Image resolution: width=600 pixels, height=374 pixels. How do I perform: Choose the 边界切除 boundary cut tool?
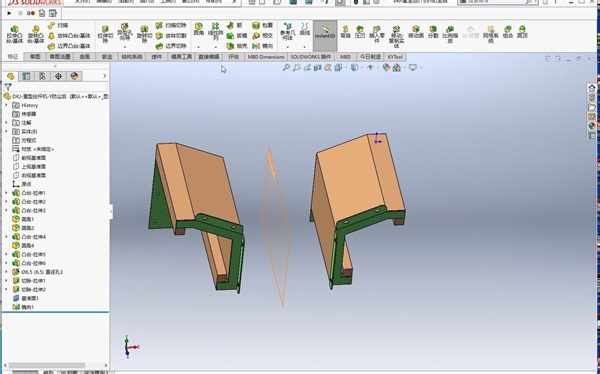pyautogui.click(x=171, y=46)
